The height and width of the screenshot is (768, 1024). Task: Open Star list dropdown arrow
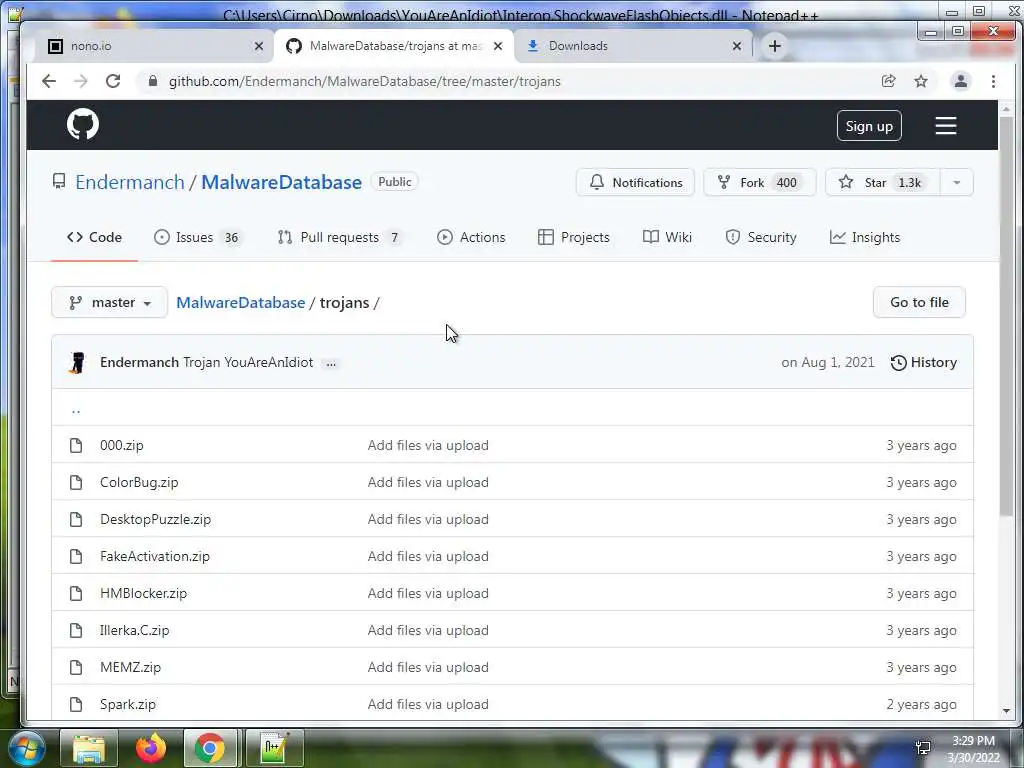957,182
